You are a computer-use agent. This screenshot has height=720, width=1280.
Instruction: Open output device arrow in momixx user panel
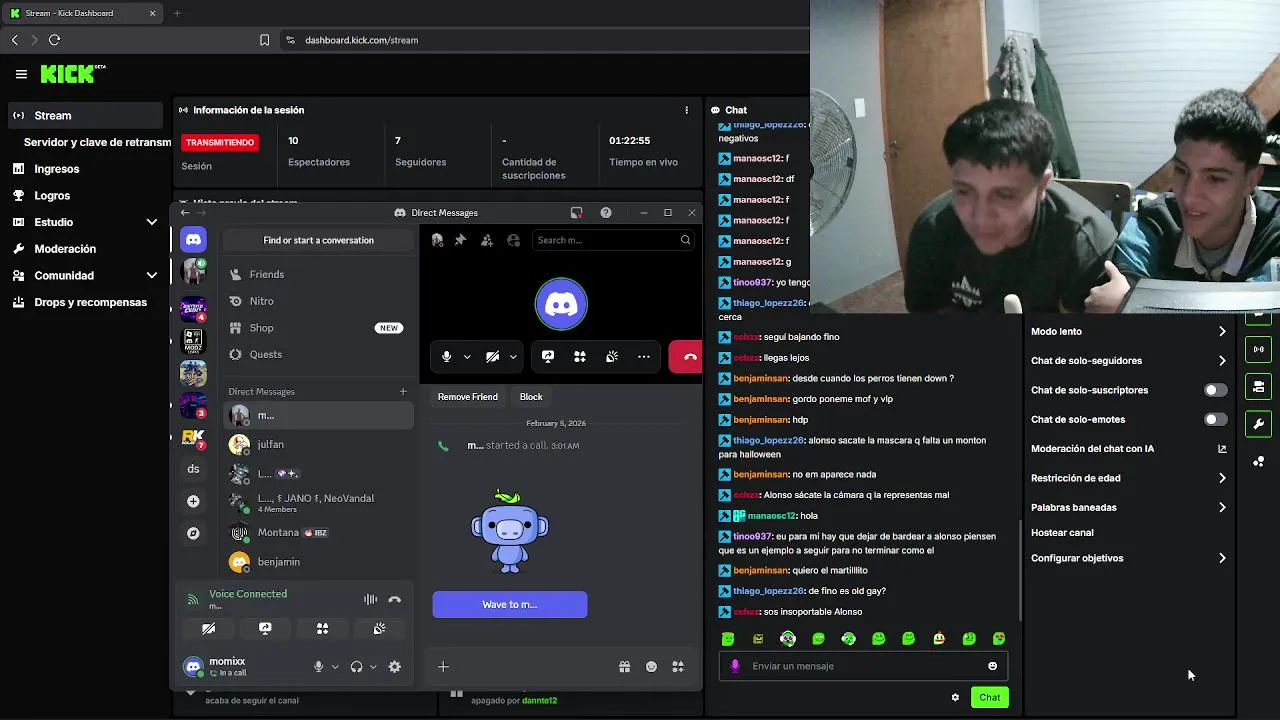click(x=373, y=667)
